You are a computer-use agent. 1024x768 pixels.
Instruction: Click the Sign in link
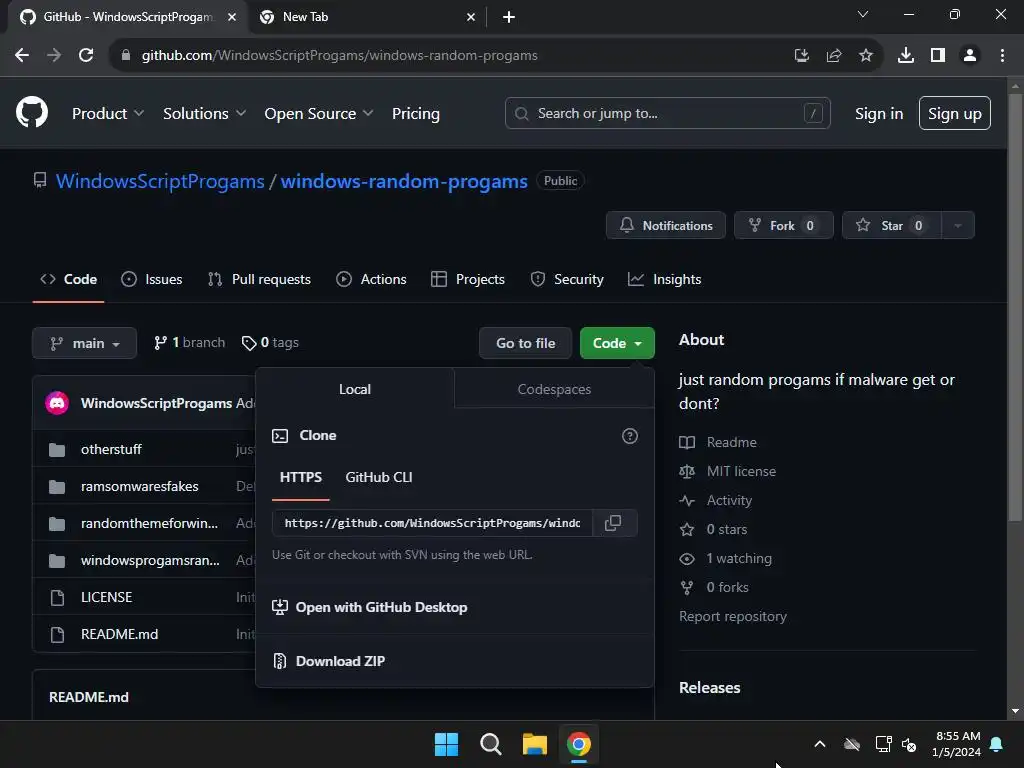coord(879,114)
